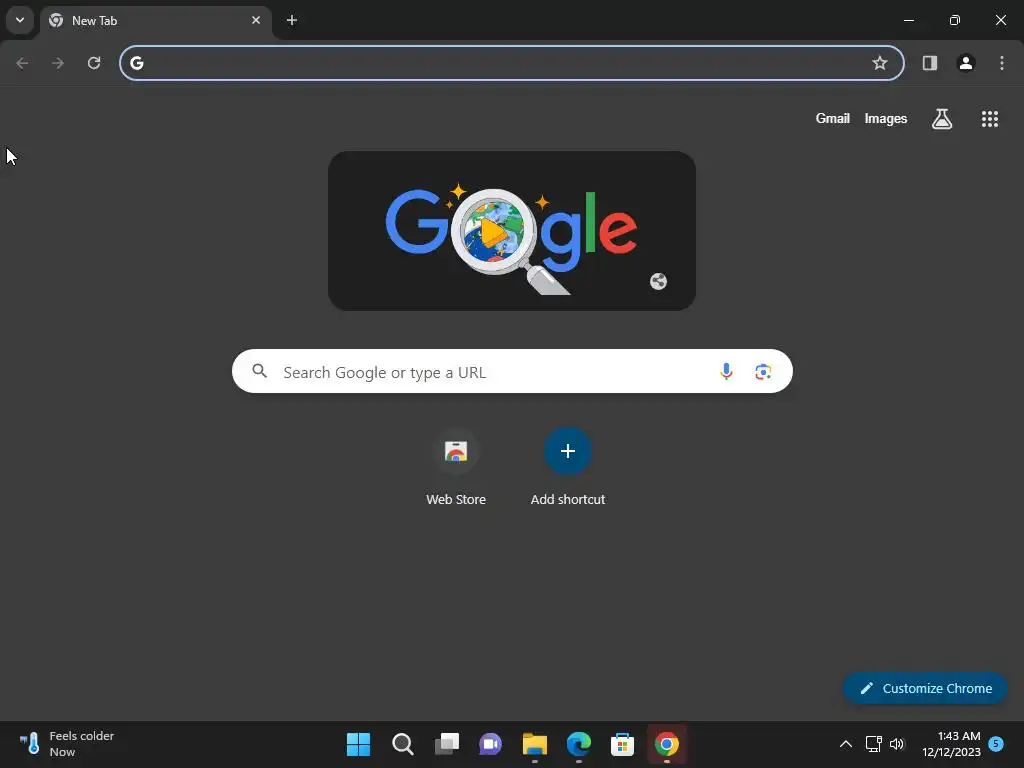Image resolution: width=1024 pixels, height=768 pixels.
Task: Open Microsoft Store from the taskbar
Action: [x=622, y=744]
